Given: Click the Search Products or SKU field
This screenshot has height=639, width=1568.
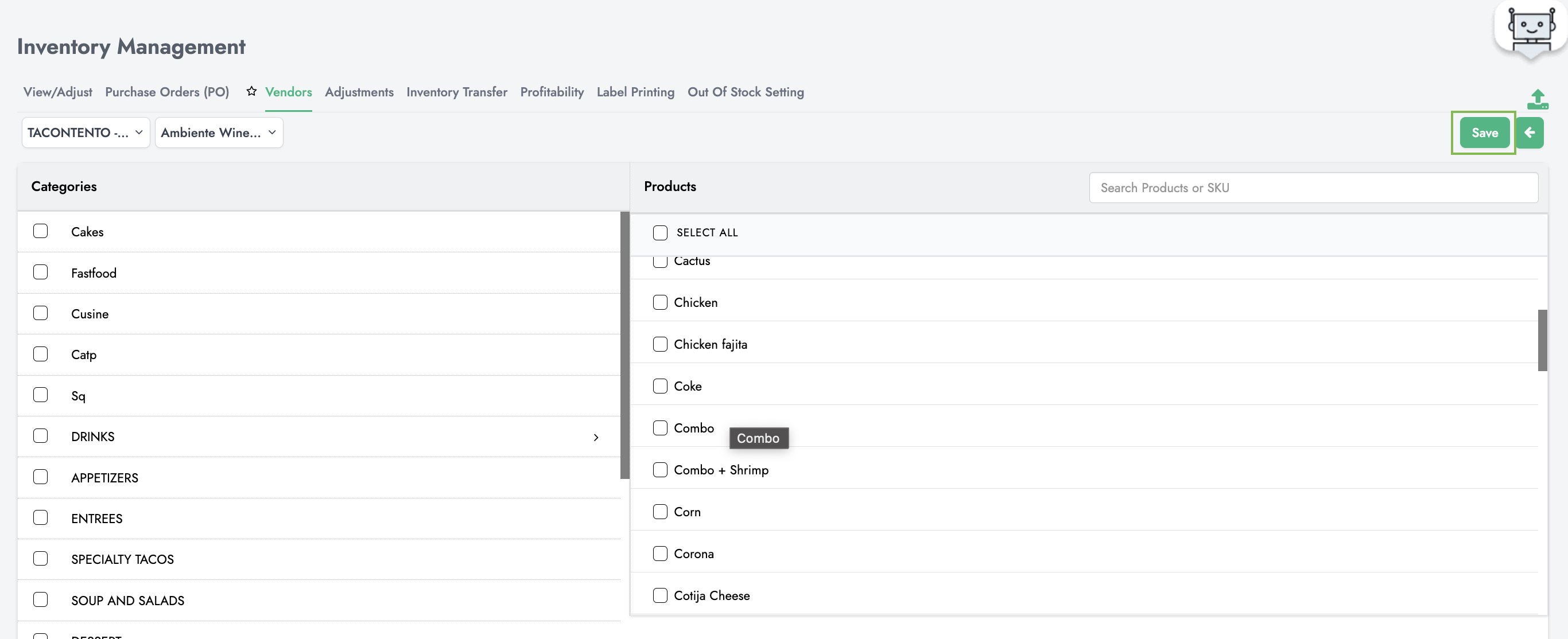Looking at the screenshot, I should pos(1313,188).
